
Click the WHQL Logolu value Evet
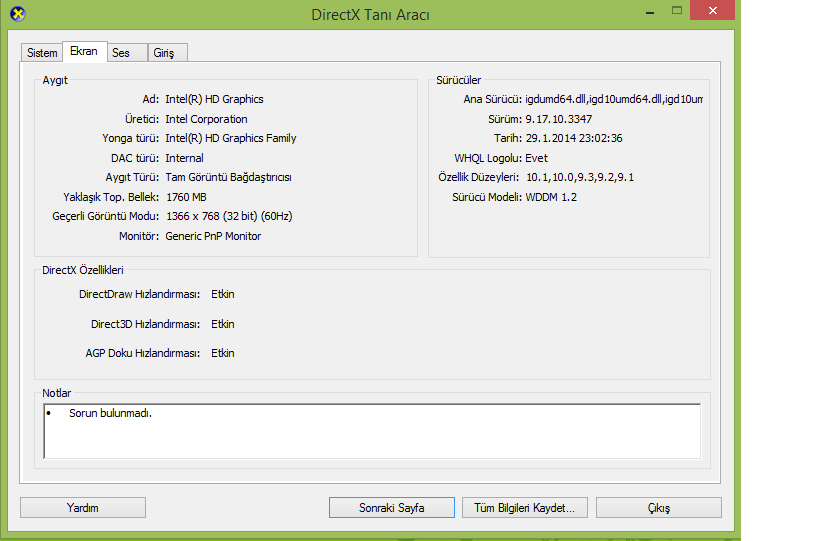pyautogui.click(x=536, y=158)
